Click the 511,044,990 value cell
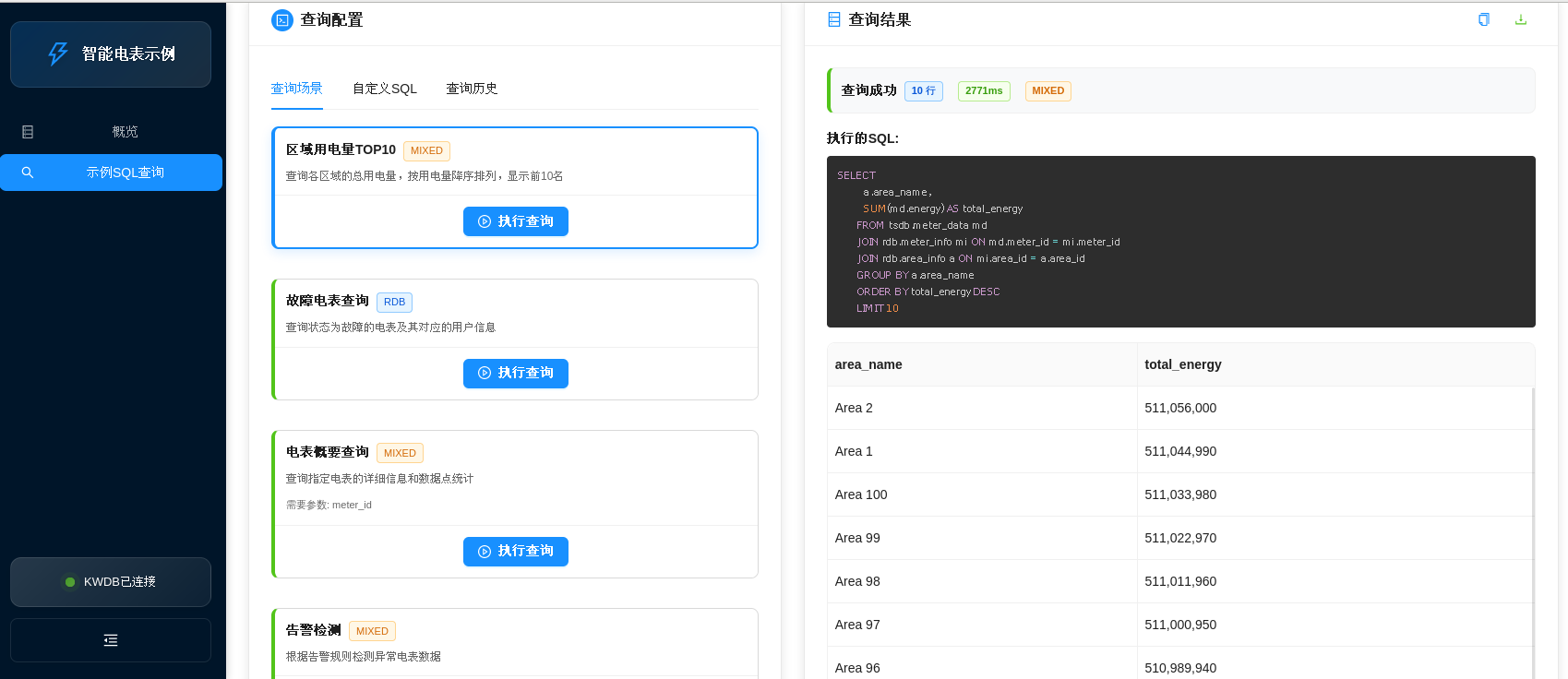This screenshot has width=1568, height=679. pos(1336,451)
